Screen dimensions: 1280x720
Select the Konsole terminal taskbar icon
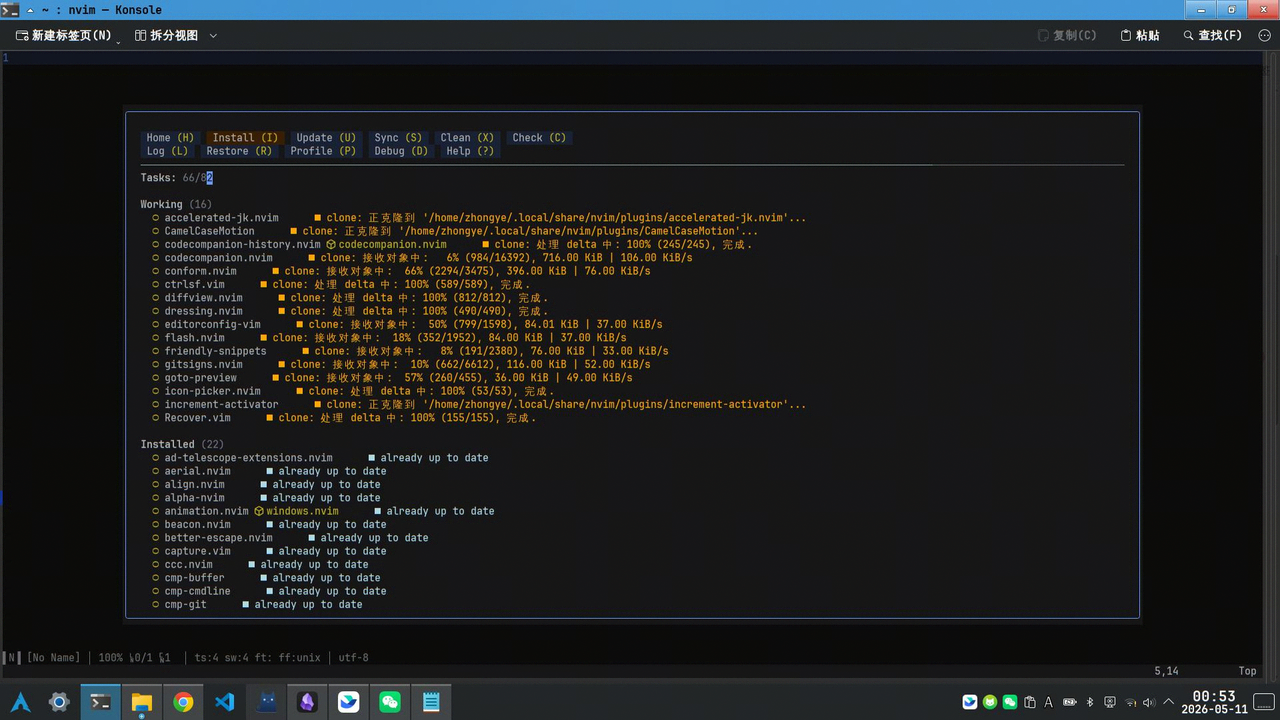(100, 702)
